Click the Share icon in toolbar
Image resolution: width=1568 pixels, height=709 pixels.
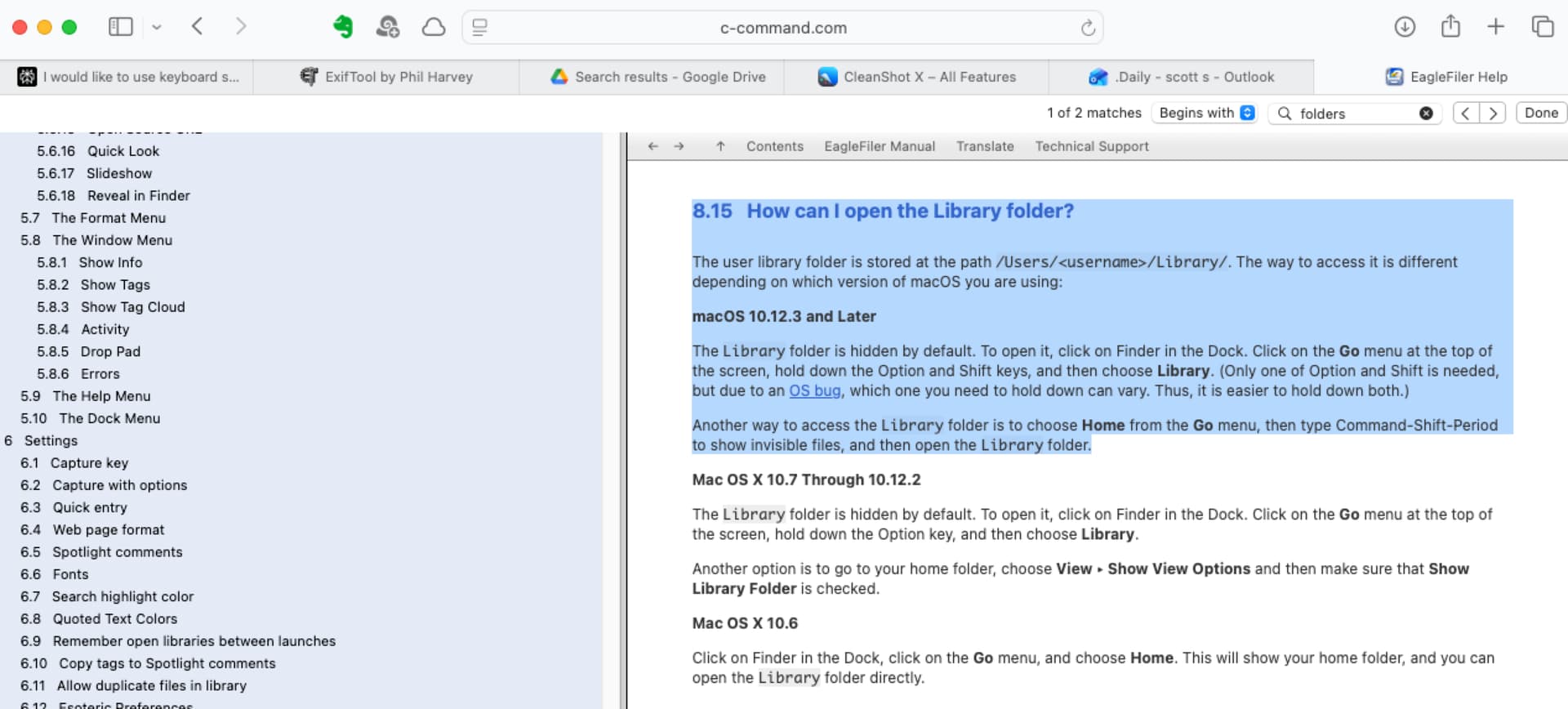coord(1450,27)
